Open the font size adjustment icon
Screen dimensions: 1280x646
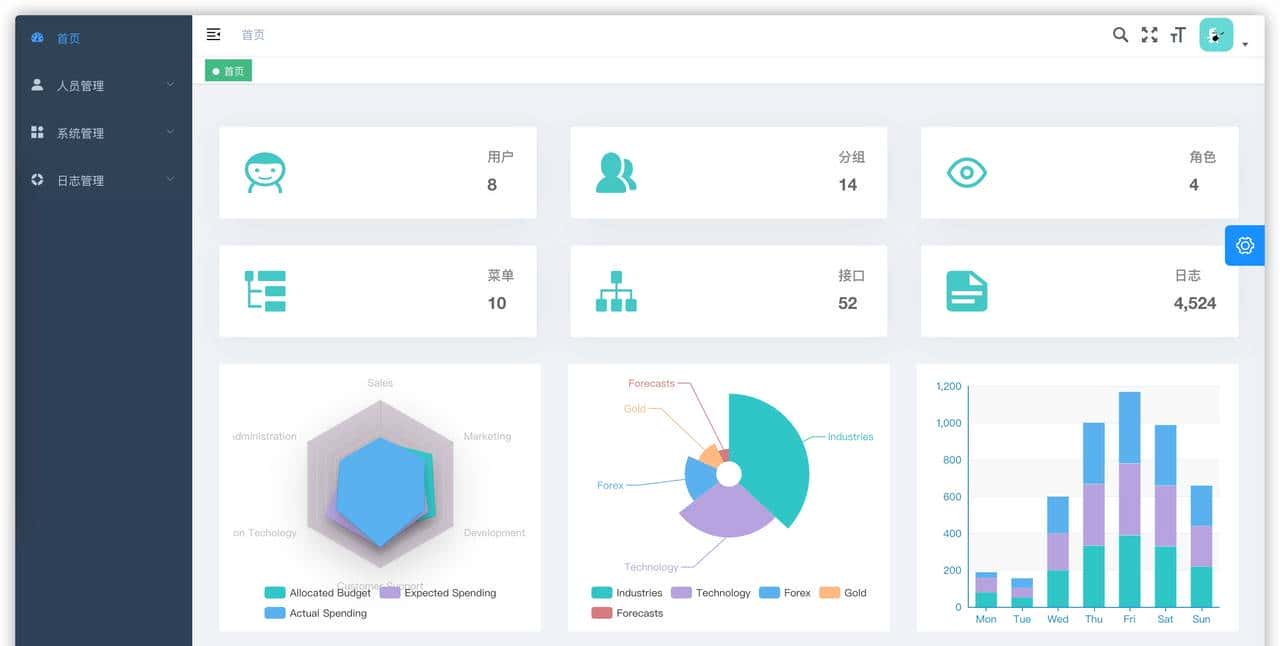click(x=1178, y=35)
